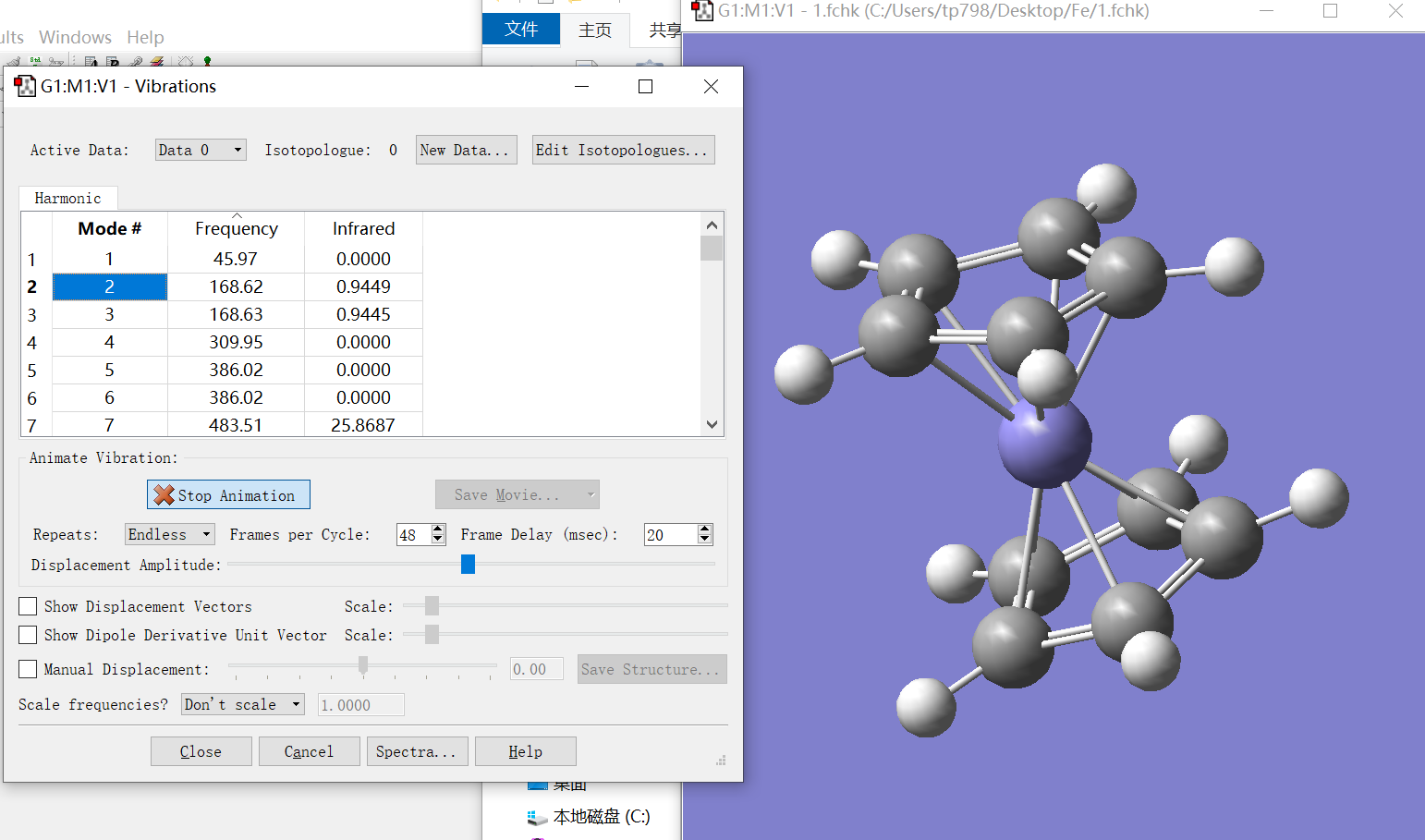
Task: Click the 1.fchk molecule window title icon
Action: pyautogui.click(x=702, y=11)
